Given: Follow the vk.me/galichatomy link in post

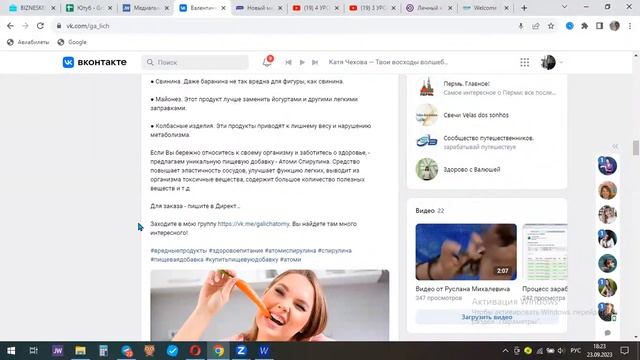Looking at the screenshot, I should tap(253, 224).
